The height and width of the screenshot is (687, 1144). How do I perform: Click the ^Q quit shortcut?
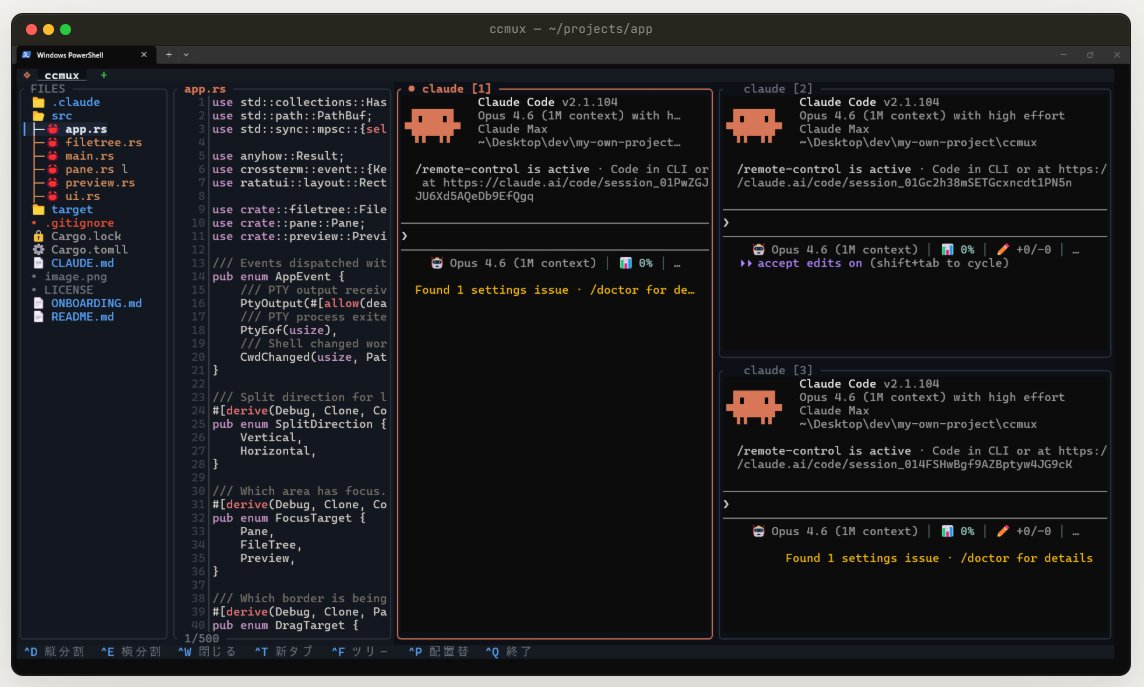coord(509,651)
